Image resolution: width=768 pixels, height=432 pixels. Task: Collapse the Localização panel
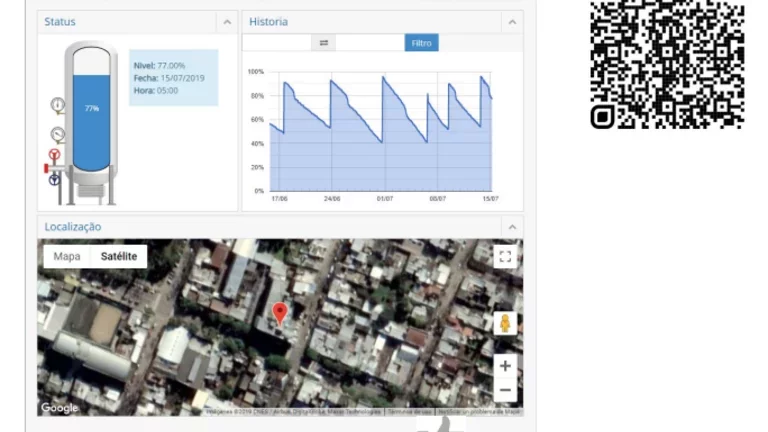[512, 227]
